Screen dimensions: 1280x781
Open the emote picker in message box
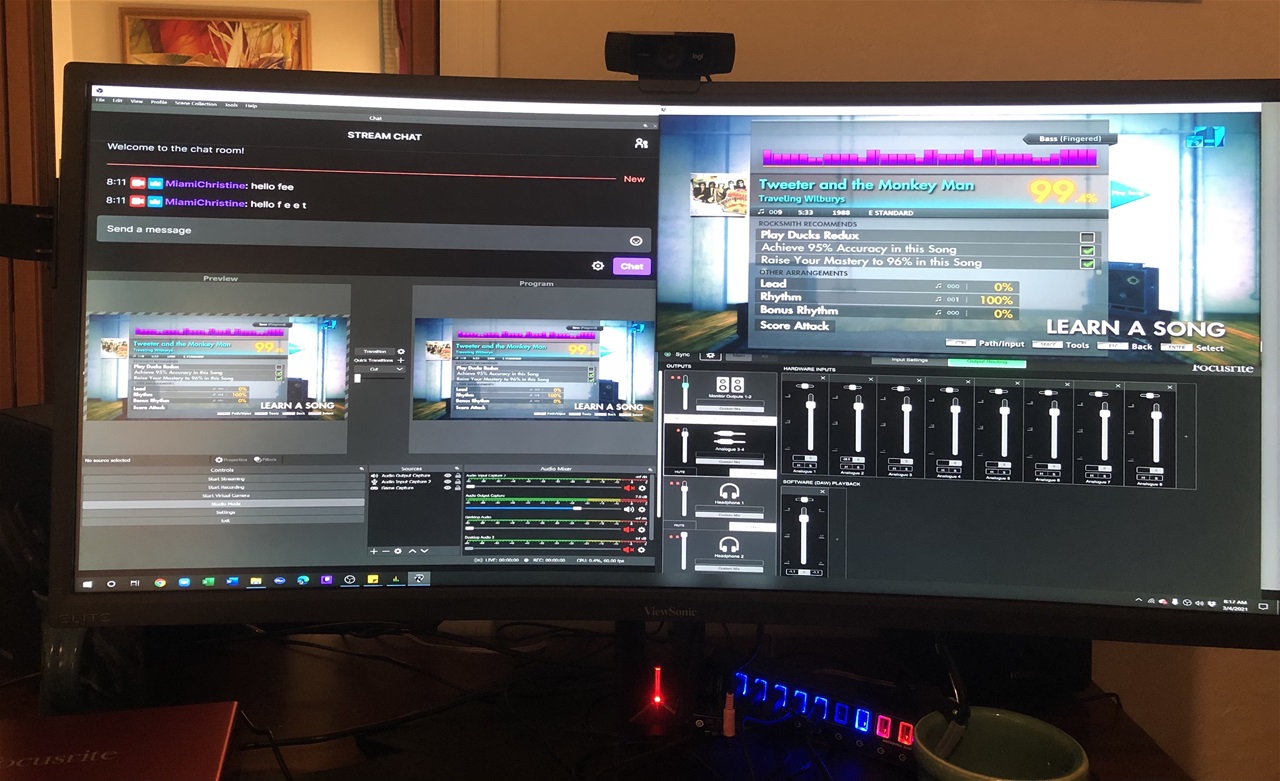(x=635, y=241)
